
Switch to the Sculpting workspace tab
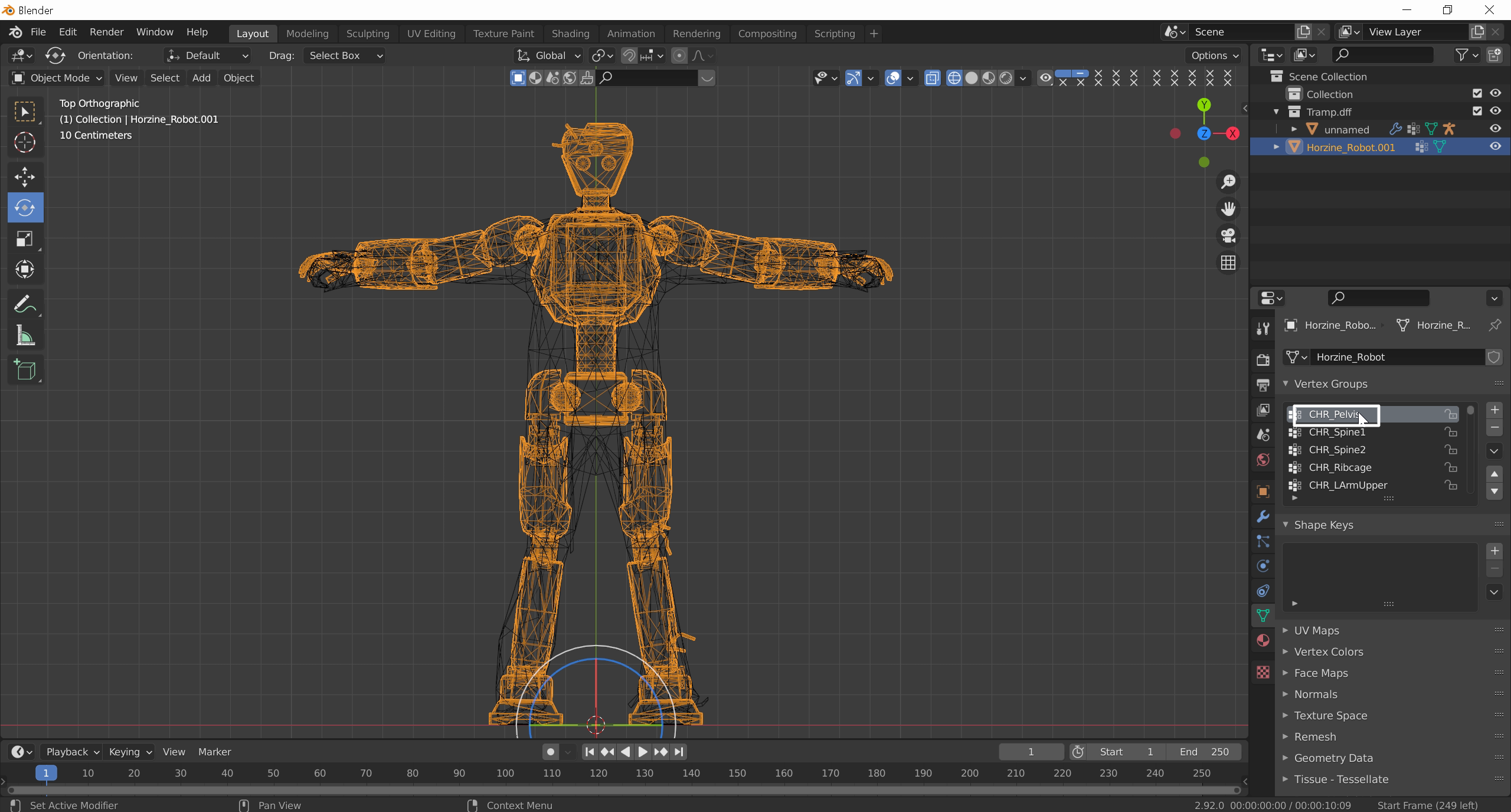pyautogui.click(x=368, y=34)
